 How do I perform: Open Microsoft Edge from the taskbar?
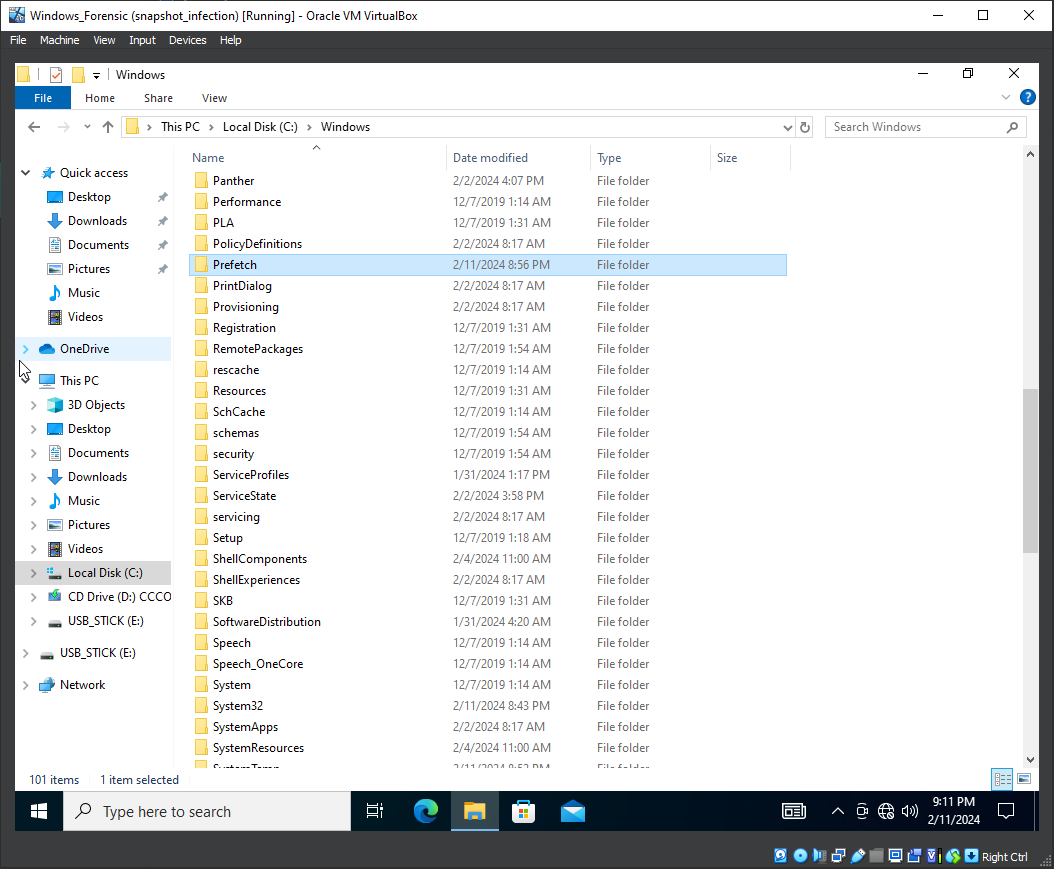coord(426,811)
